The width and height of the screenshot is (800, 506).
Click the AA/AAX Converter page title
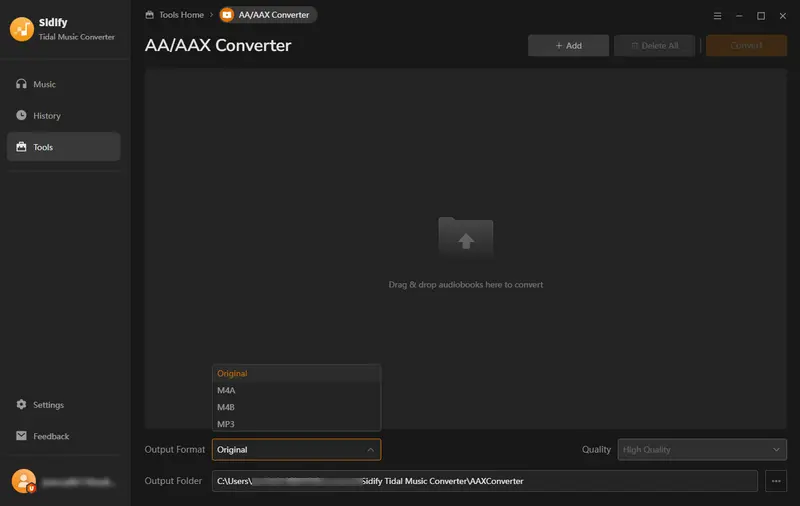(218, 45)
